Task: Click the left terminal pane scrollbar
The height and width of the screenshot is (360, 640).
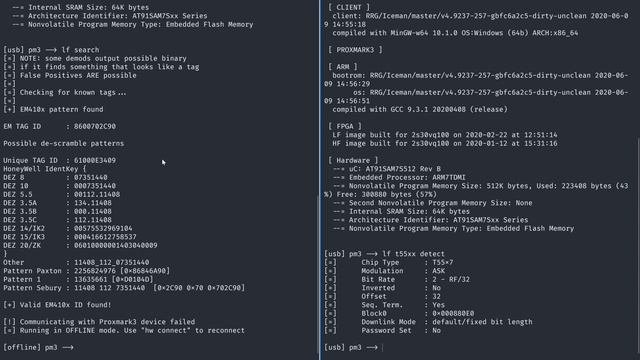Action: tap(318, 278)
